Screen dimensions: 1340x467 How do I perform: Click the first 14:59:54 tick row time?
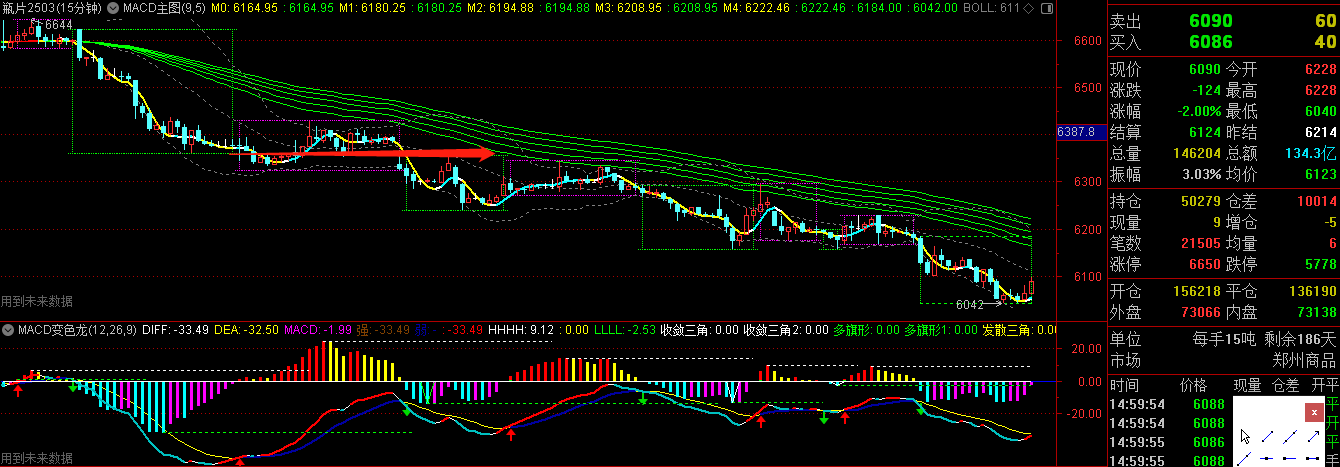pos(1138,404)
